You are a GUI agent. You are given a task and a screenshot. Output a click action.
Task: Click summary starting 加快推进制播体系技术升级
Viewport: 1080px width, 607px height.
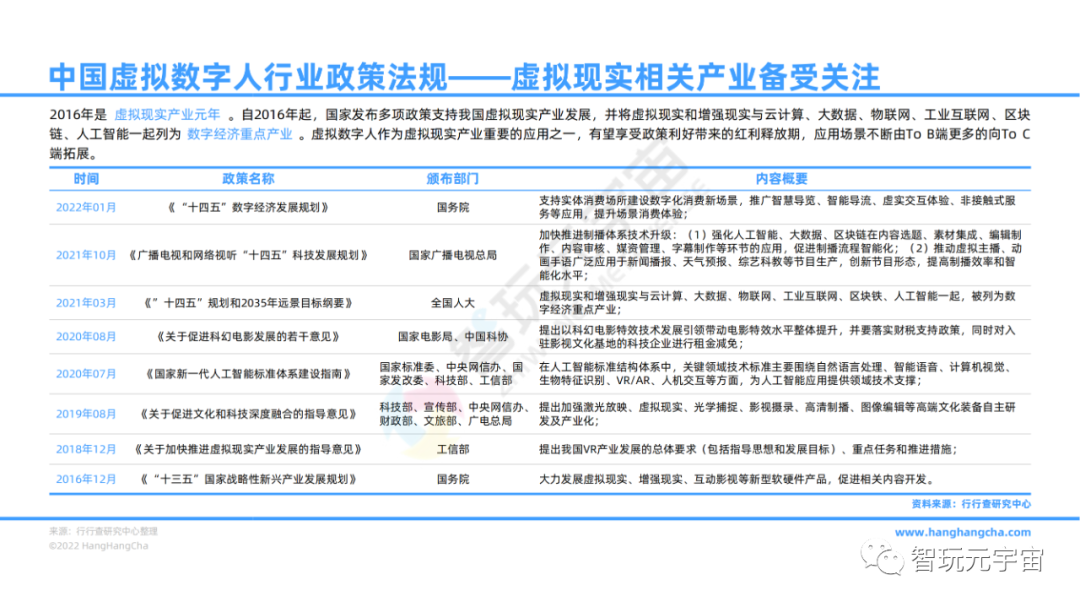[x=780, y=255]
